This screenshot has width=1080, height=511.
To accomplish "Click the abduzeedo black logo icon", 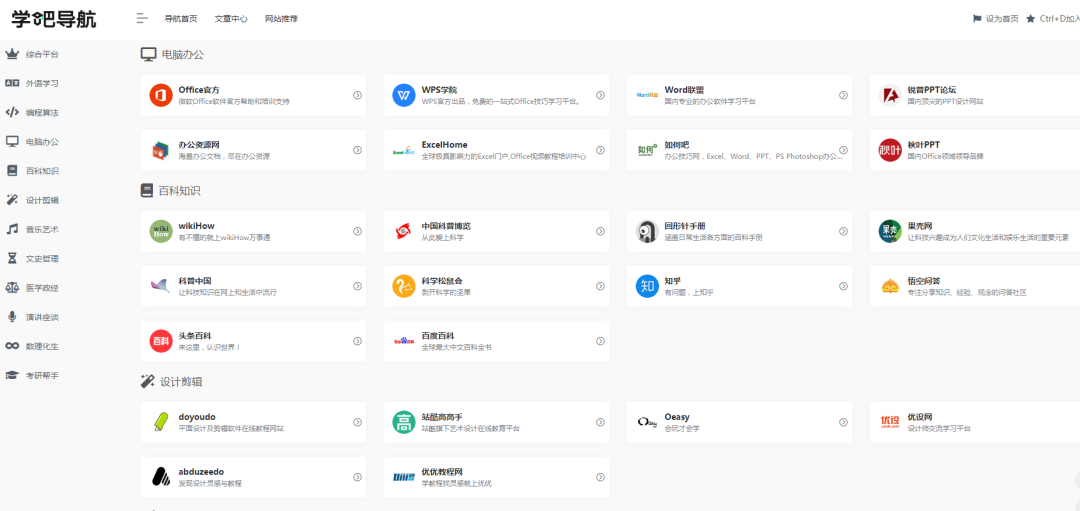I will click(160, 477).
